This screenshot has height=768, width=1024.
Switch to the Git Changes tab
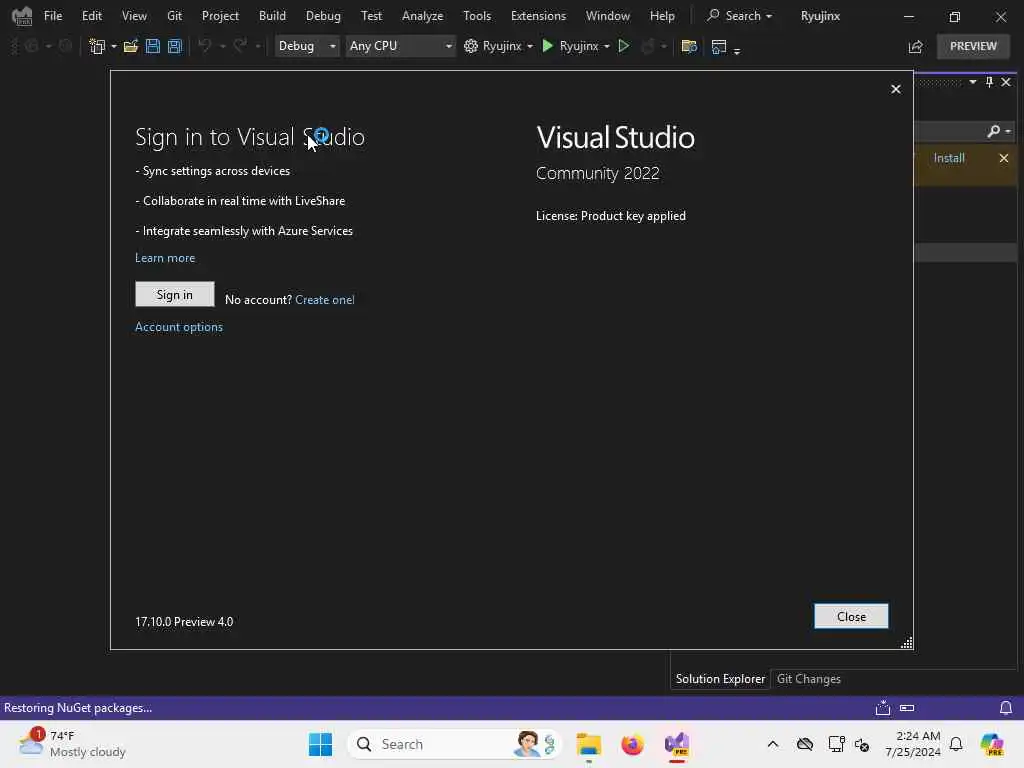tap(808, 679)
